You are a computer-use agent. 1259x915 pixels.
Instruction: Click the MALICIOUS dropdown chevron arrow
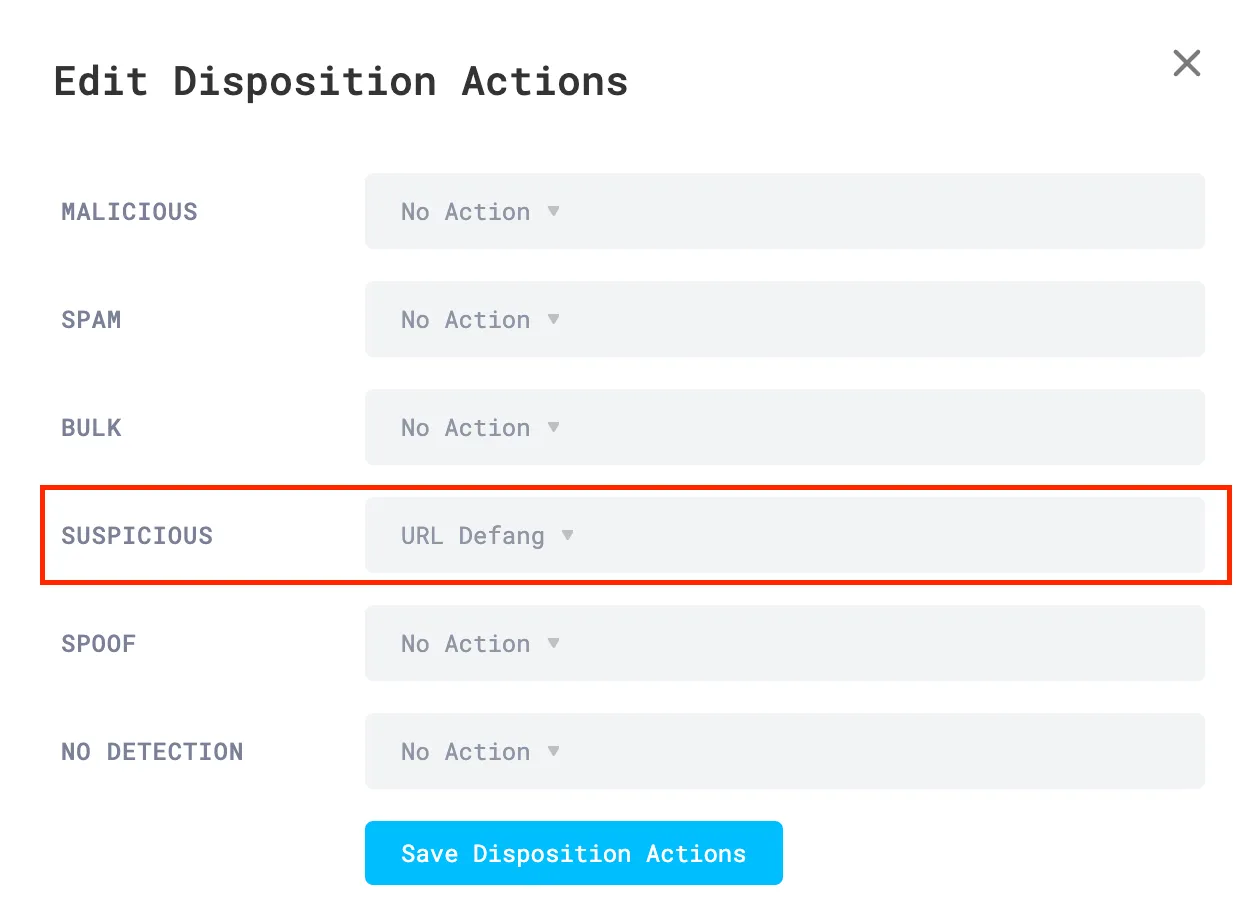pyautogui.click(x=553, y=211)
